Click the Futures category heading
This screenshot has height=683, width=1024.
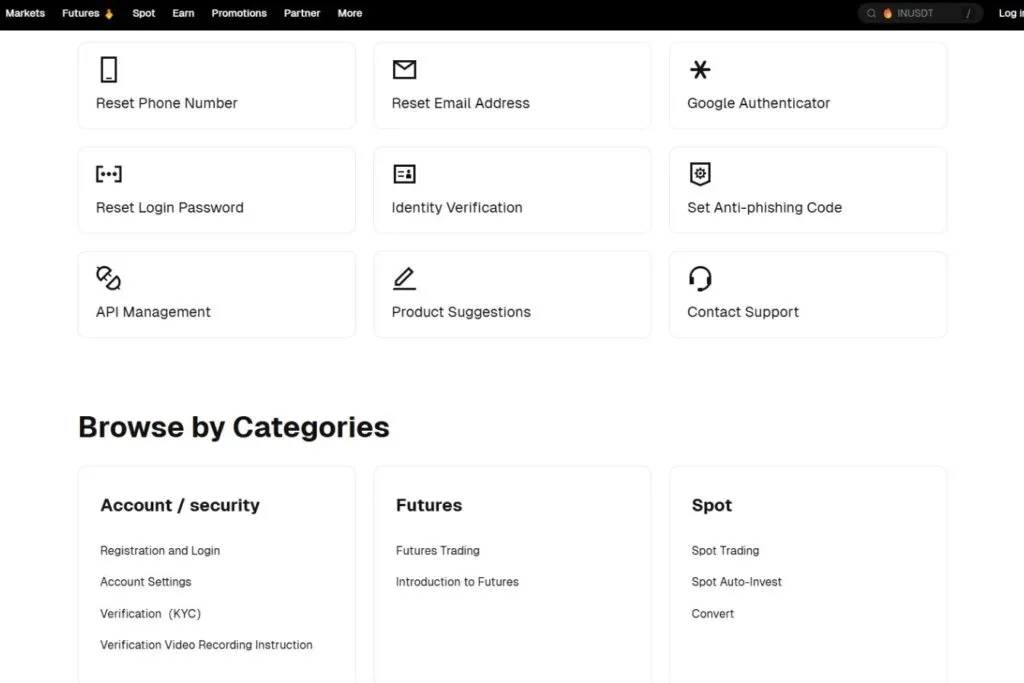pos(429,505)
